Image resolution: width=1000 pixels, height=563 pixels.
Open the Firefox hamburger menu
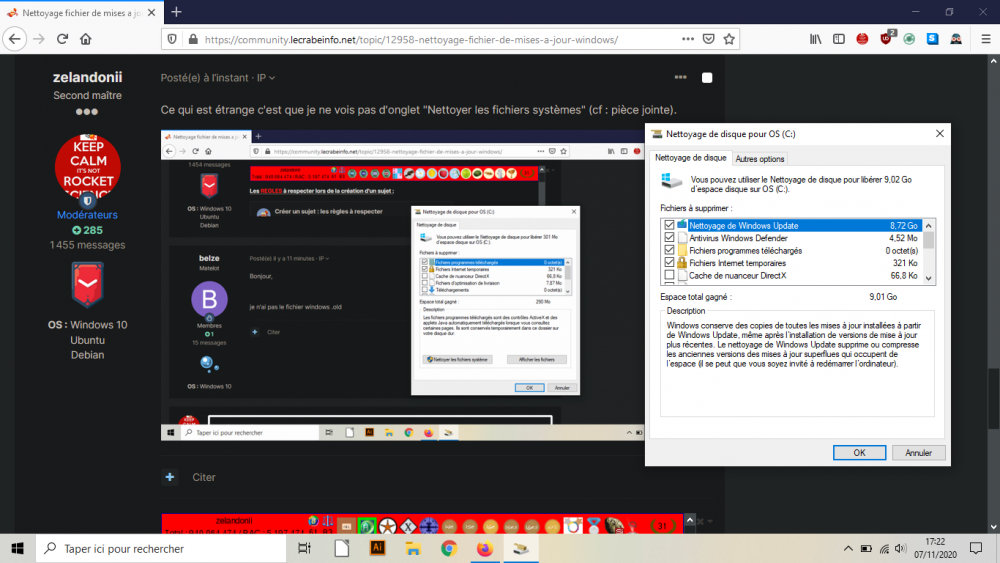pos(982,39)
